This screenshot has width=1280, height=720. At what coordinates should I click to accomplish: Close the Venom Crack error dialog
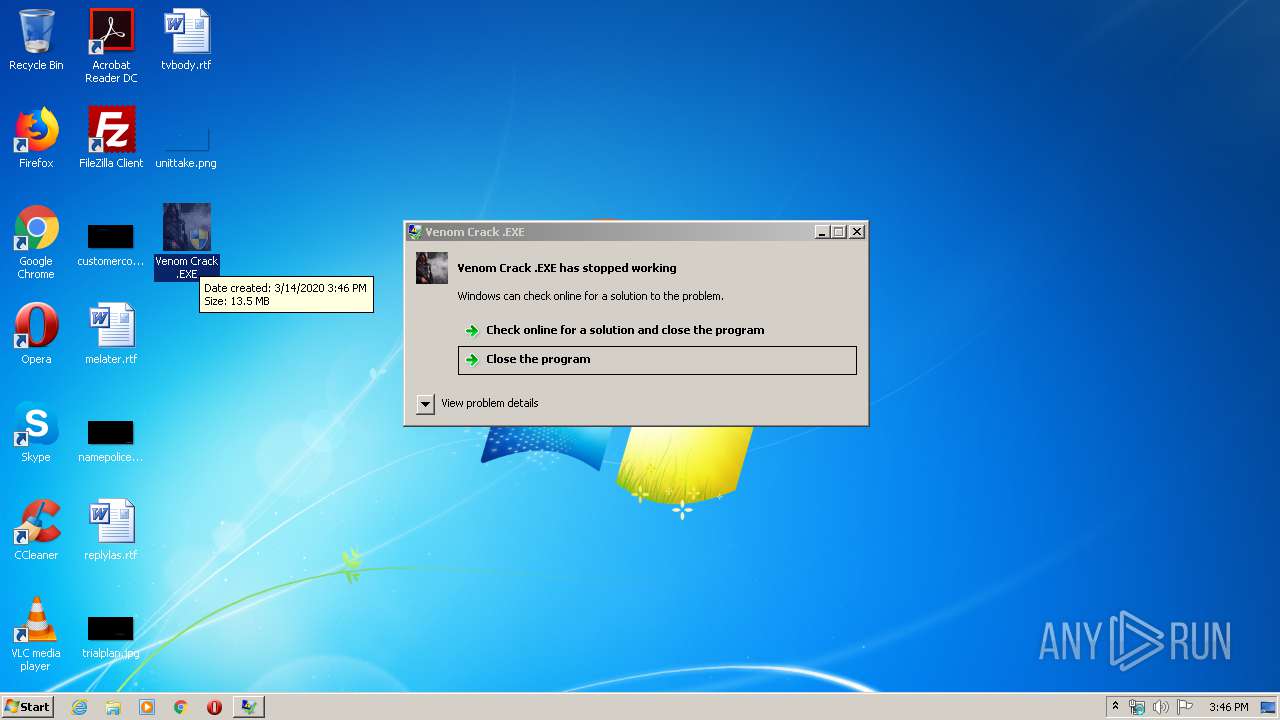pyautogui.click(x=857, y=232)
